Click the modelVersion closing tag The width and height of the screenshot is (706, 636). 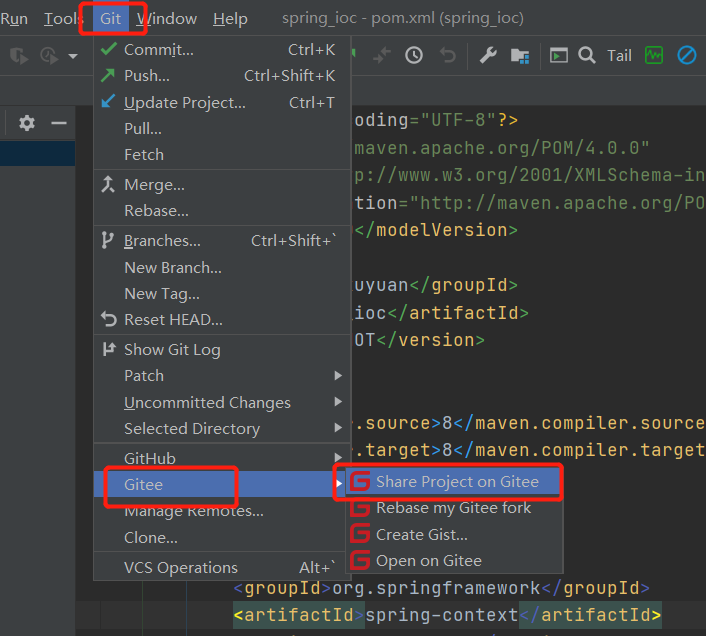tap(436, 230)
